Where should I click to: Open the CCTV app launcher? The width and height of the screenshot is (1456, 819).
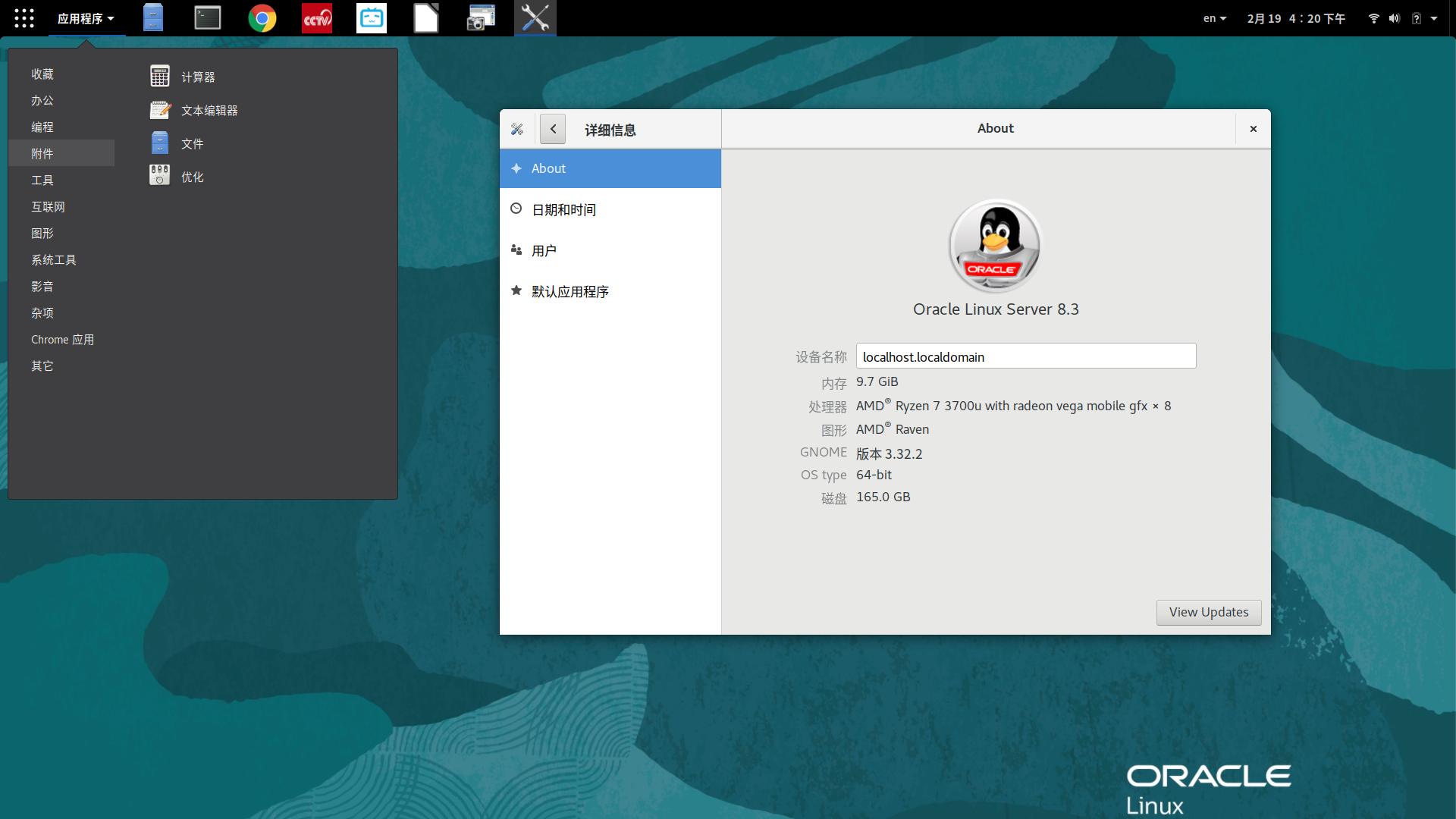[x=317, y=18]
